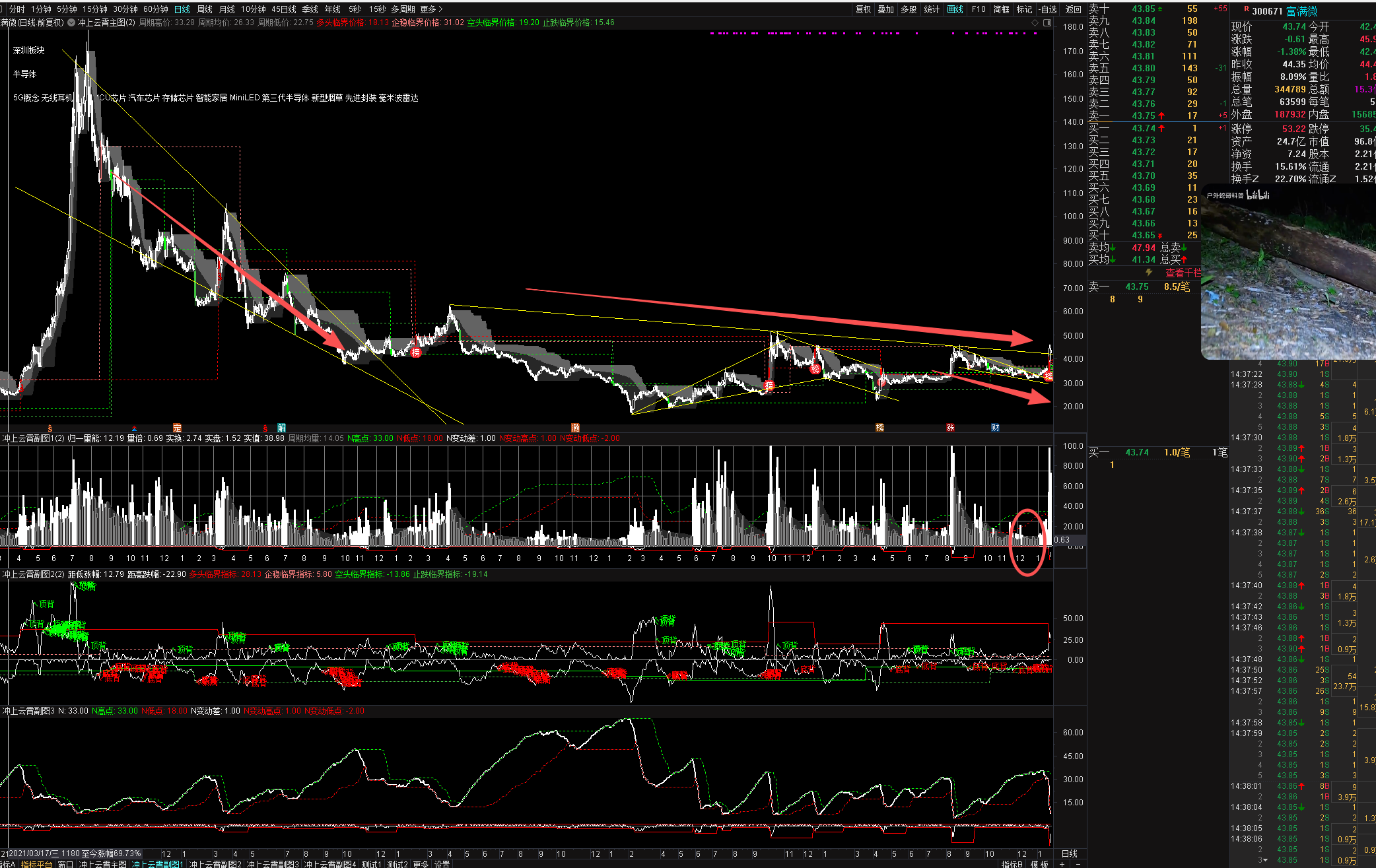
Task: Toggle 复权 price adjustment
Action: coord(863,9)
